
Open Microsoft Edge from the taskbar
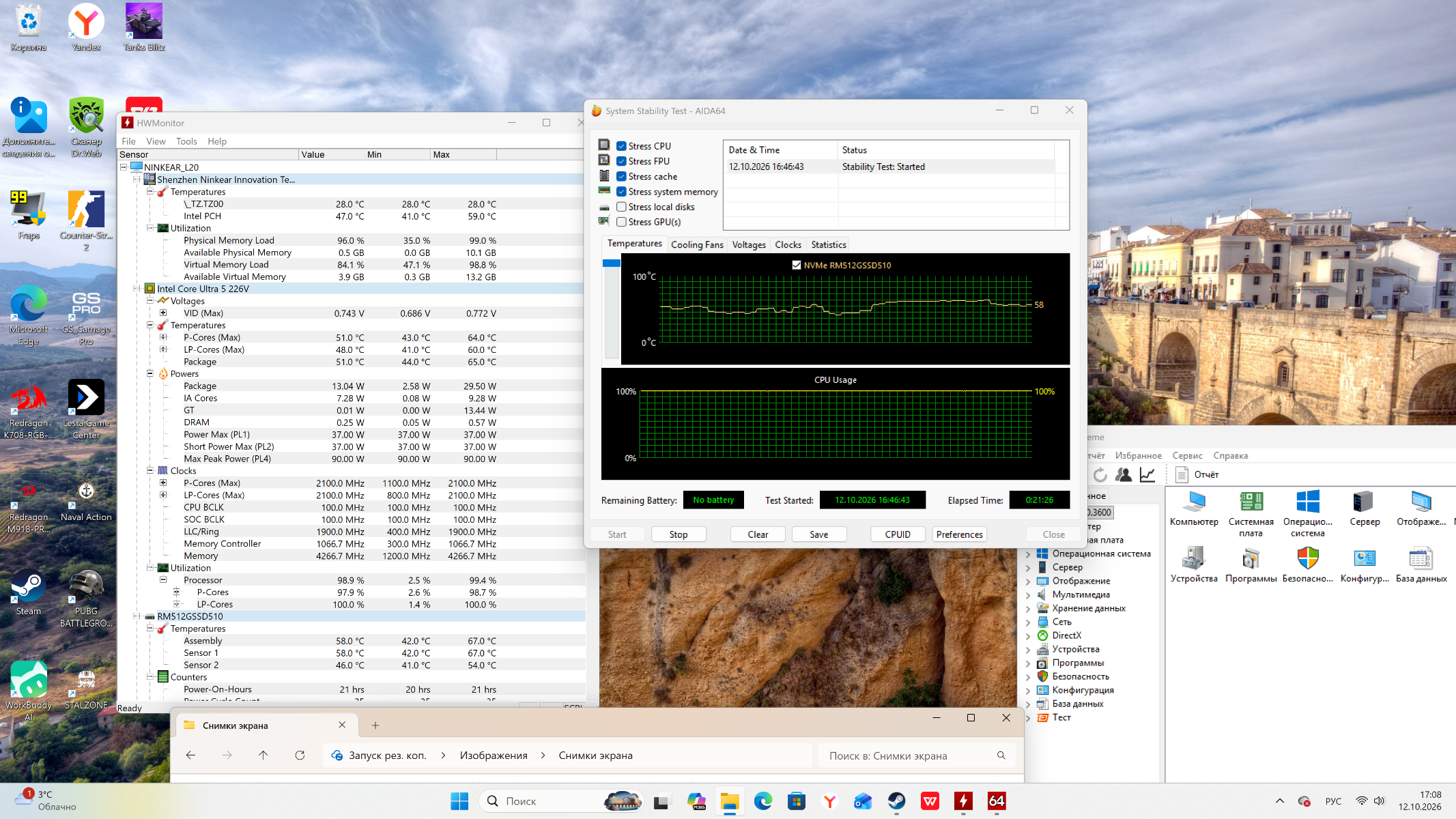762,801
